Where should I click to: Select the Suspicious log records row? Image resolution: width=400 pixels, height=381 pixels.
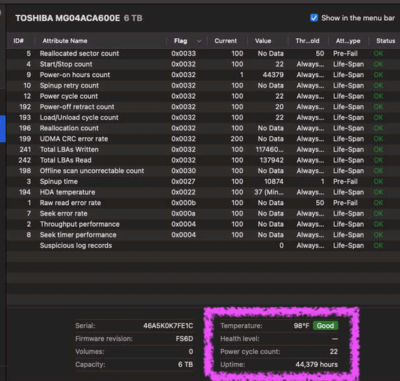[203, 245]
